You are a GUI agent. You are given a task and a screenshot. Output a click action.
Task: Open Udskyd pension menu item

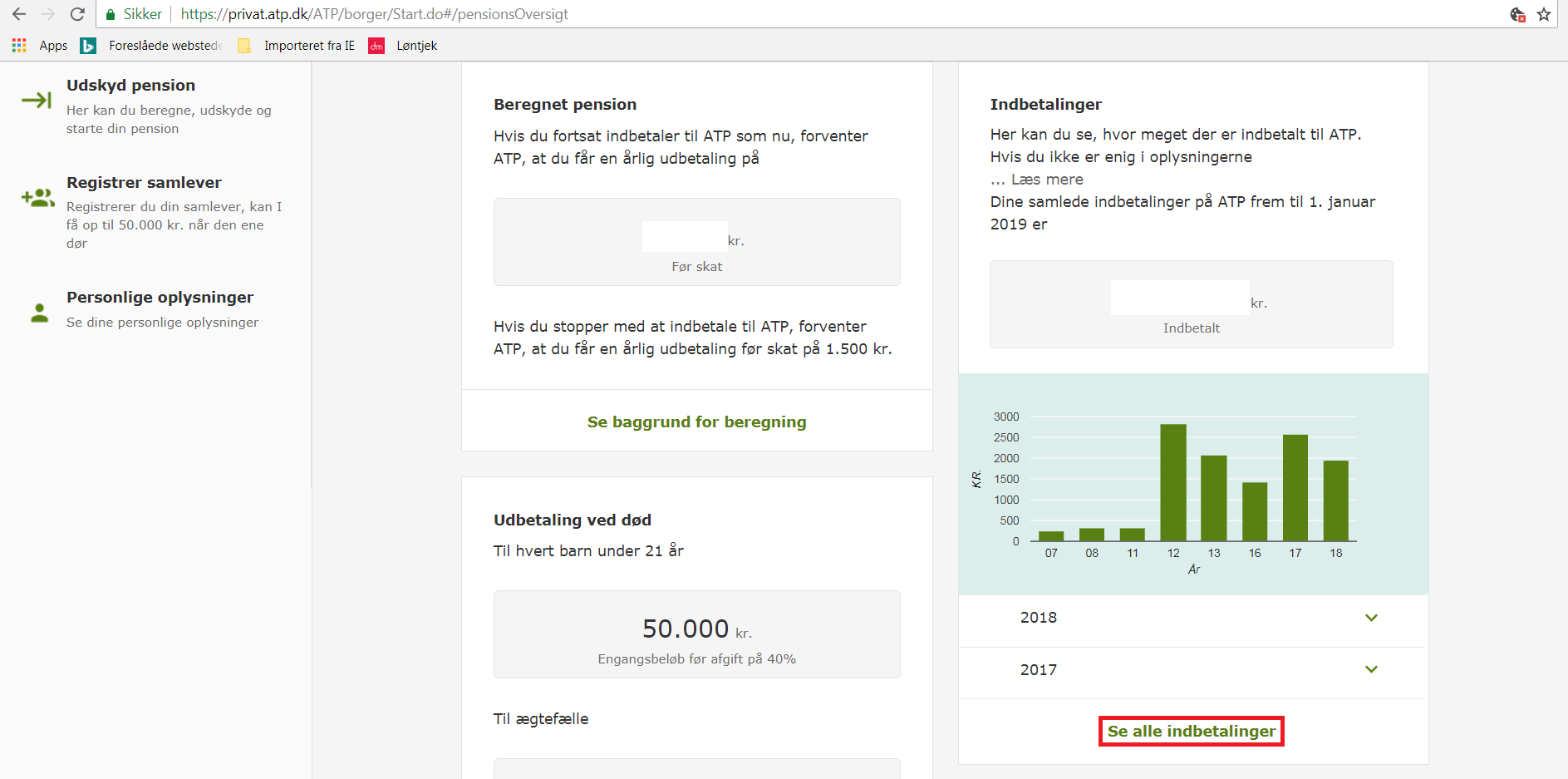pos(130,86)
